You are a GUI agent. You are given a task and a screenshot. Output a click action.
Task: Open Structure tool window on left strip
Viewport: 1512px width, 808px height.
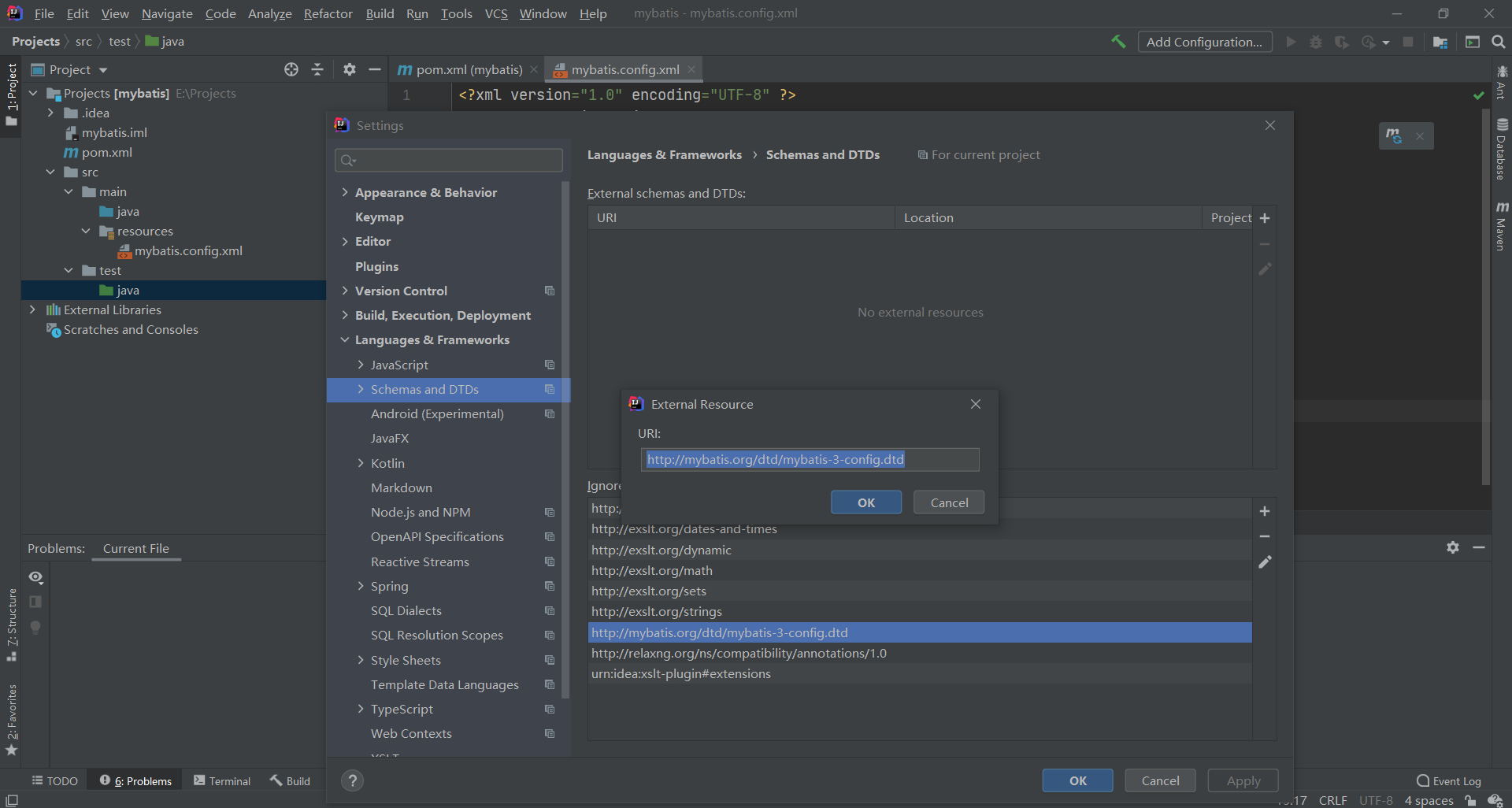pyautogui.click(x=12, y=625)
